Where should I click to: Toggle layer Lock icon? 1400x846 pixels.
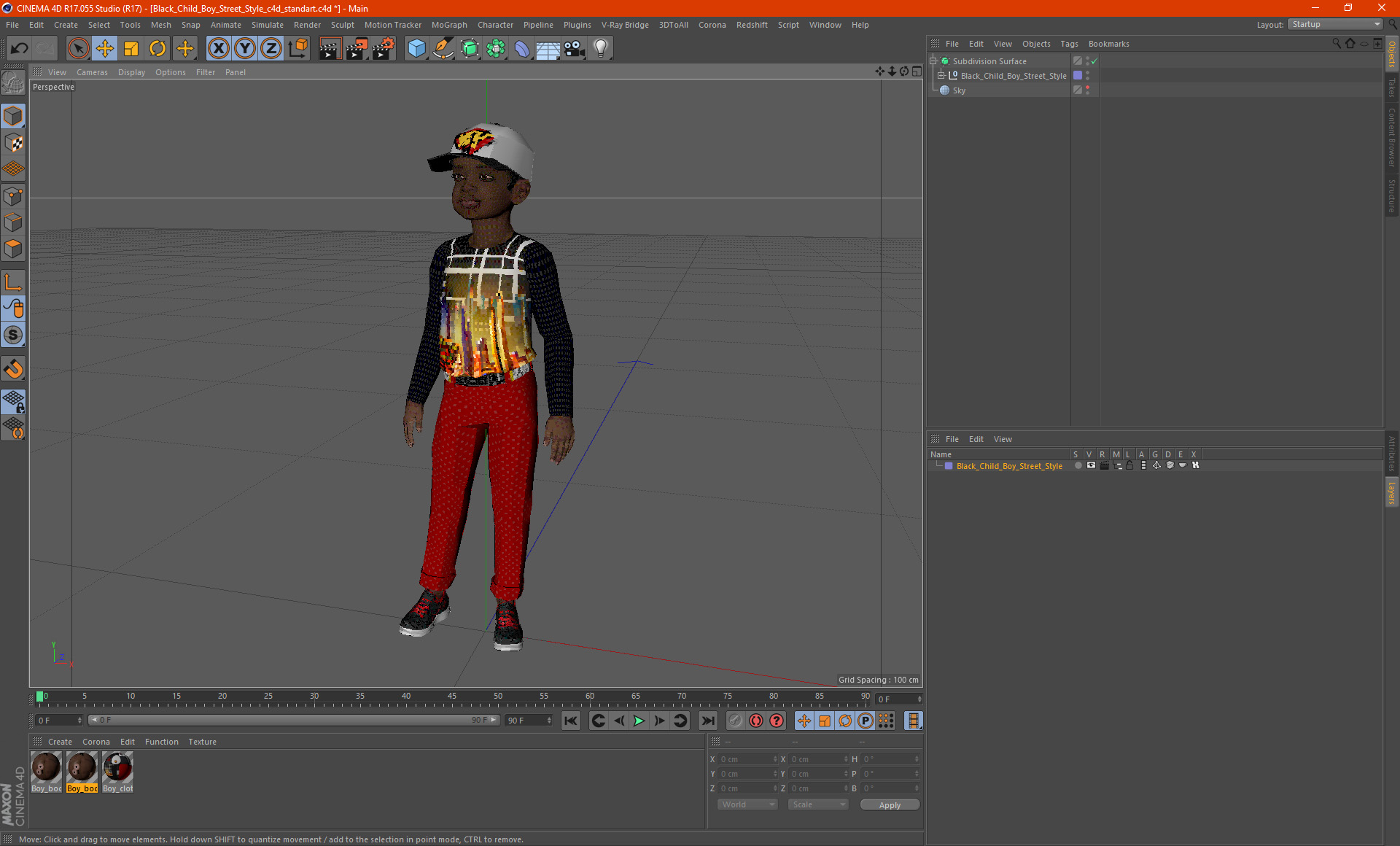[x=1129, y=465]
